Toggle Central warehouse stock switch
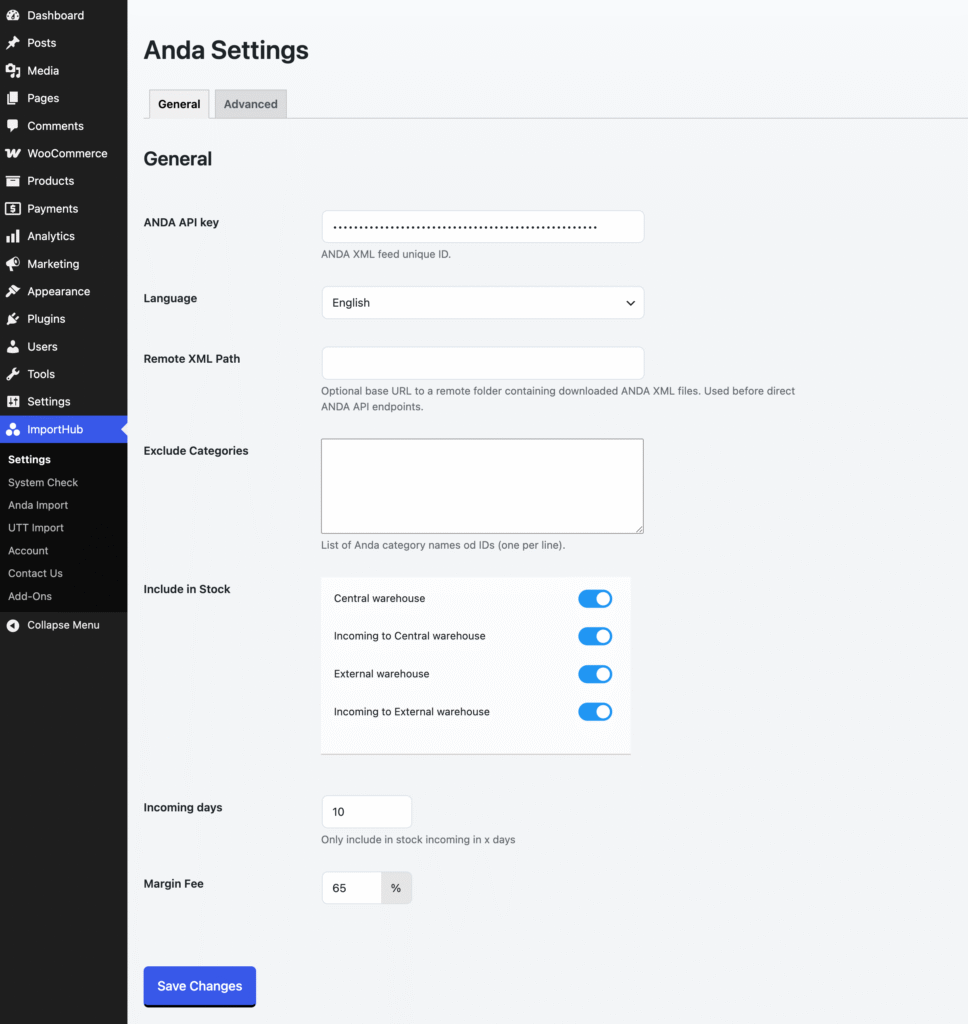 [x=595, y=599]
